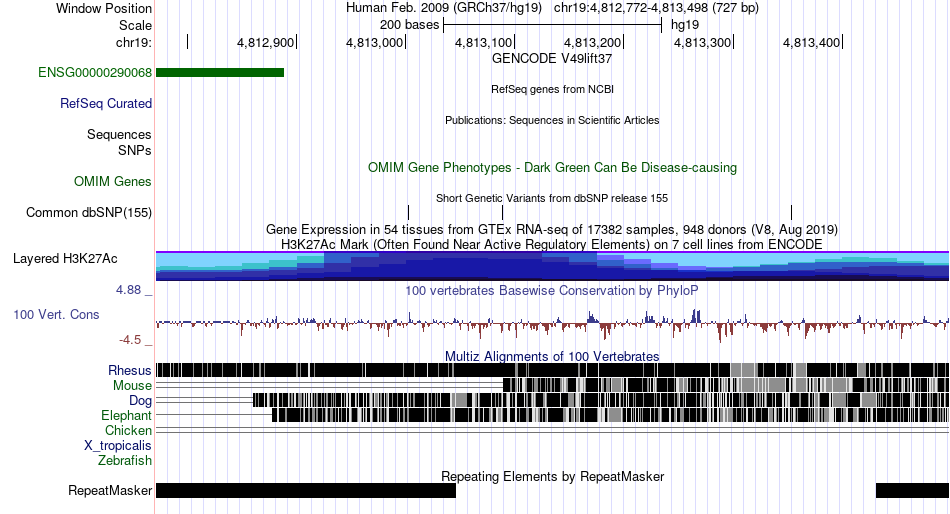Select the Dog alignment label
Viewport: 950px width, 514px height.
click(x=140, y=401)
